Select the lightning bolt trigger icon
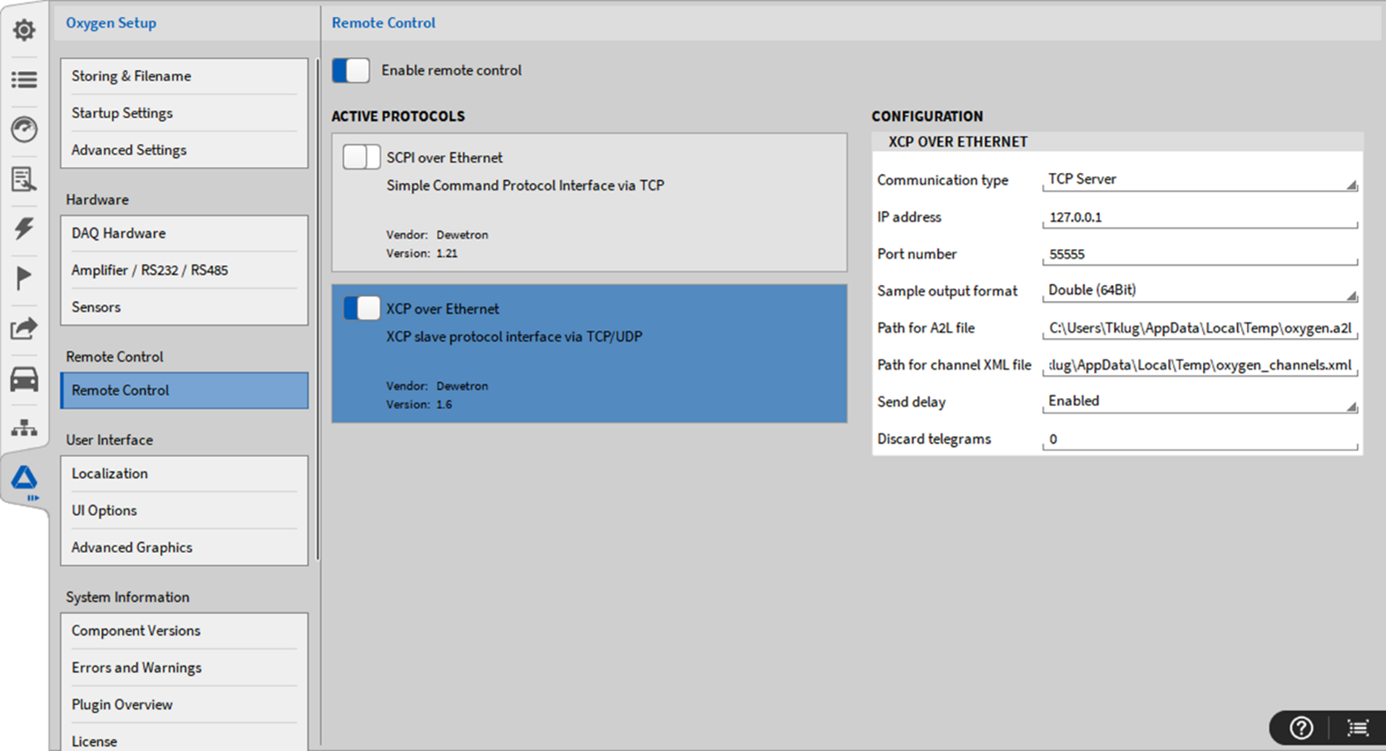This screenshot has width=1386, height=751. [24, 228]
